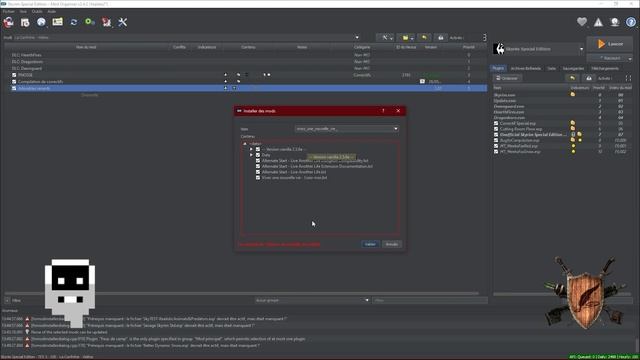Viewport: 640px width, 360px height.
Task: Click the filter toggle button below mod list
Action: 7,300
